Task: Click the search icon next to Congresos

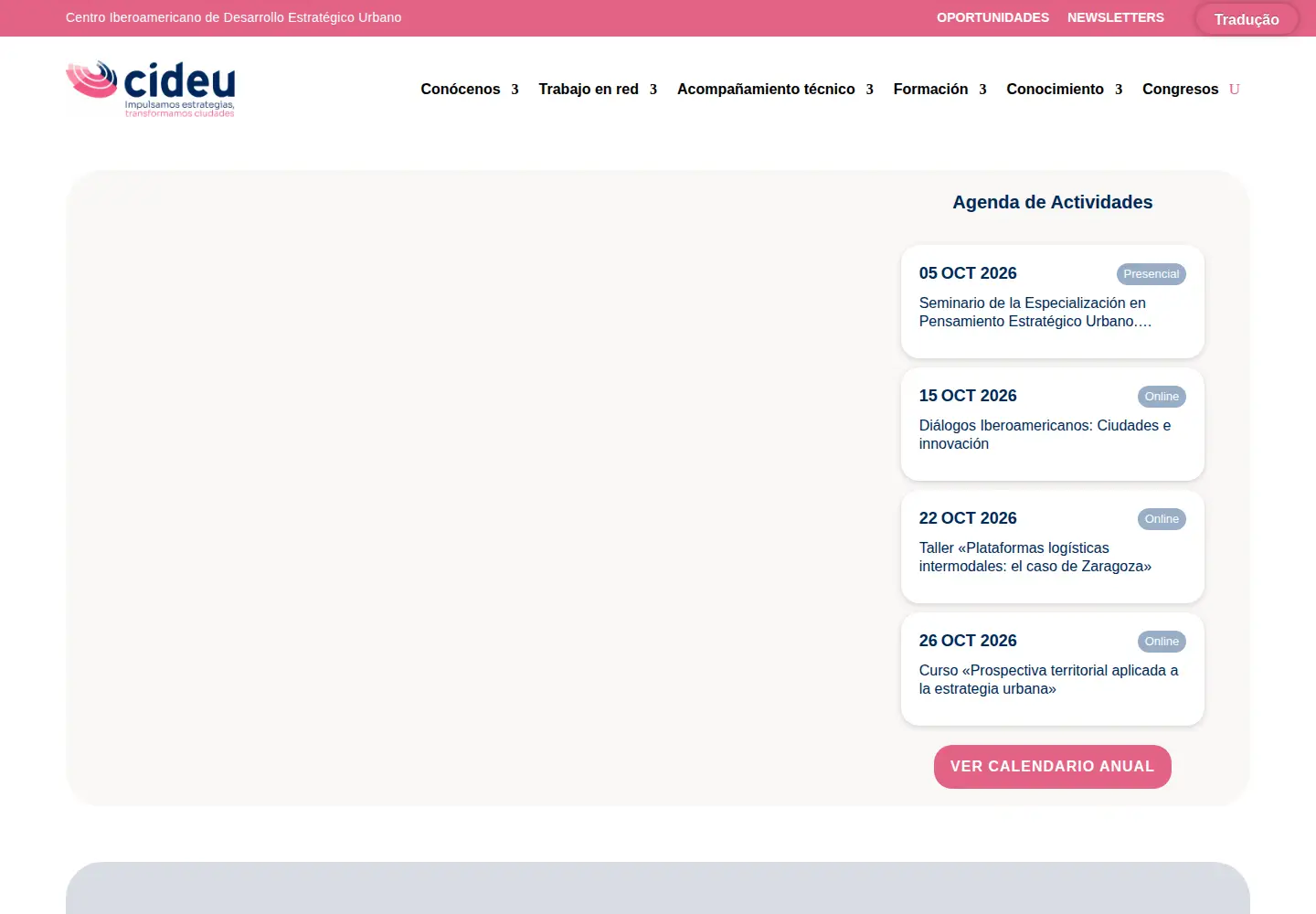Action: pos(1235,90)
